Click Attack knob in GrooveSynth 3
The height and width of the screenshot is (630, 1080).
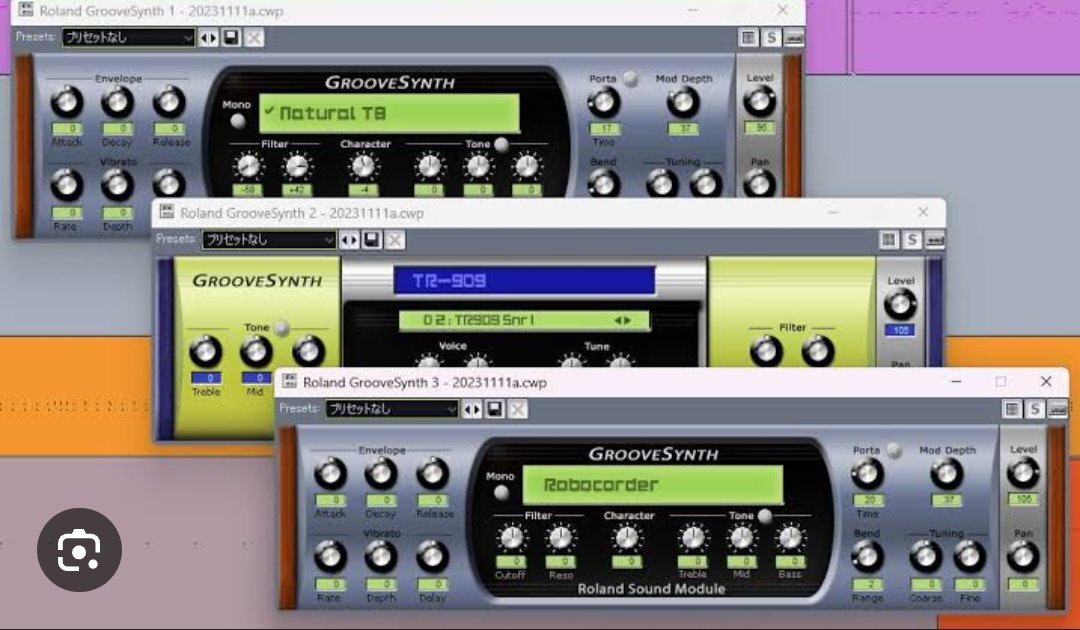pos(330,474)
